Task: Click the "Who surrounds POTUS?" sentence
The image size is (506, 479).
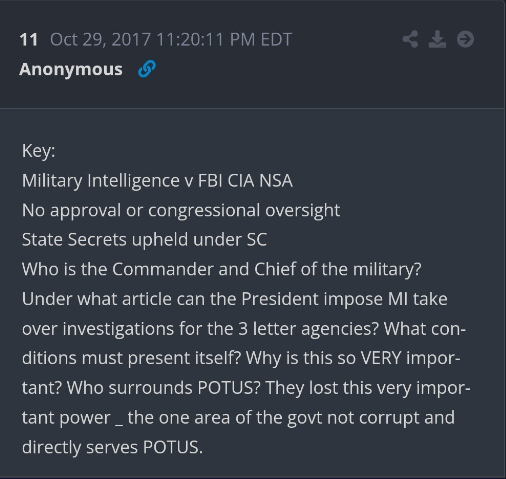Action: (x=163, y=388)
